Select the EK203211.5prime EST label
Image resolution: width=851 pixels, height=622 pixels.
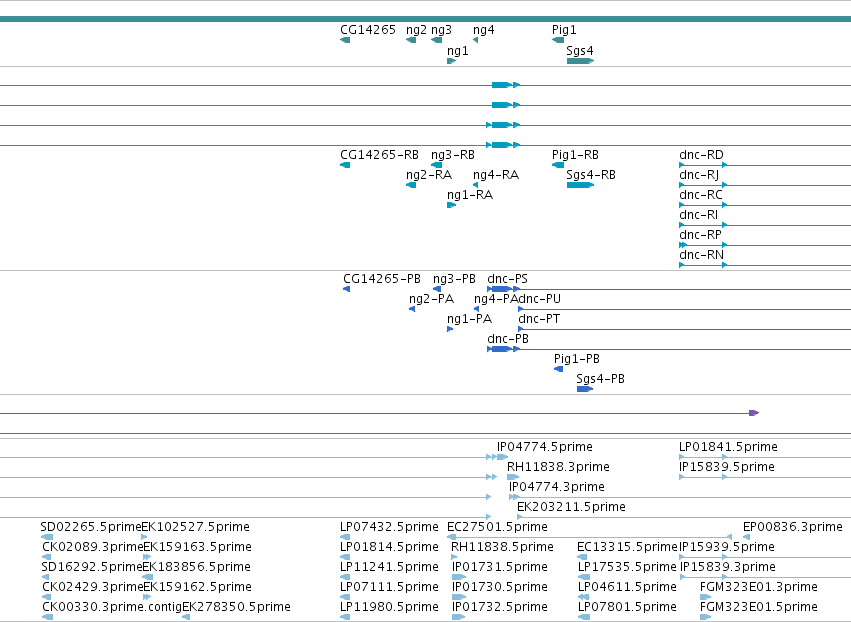[571, 507]
